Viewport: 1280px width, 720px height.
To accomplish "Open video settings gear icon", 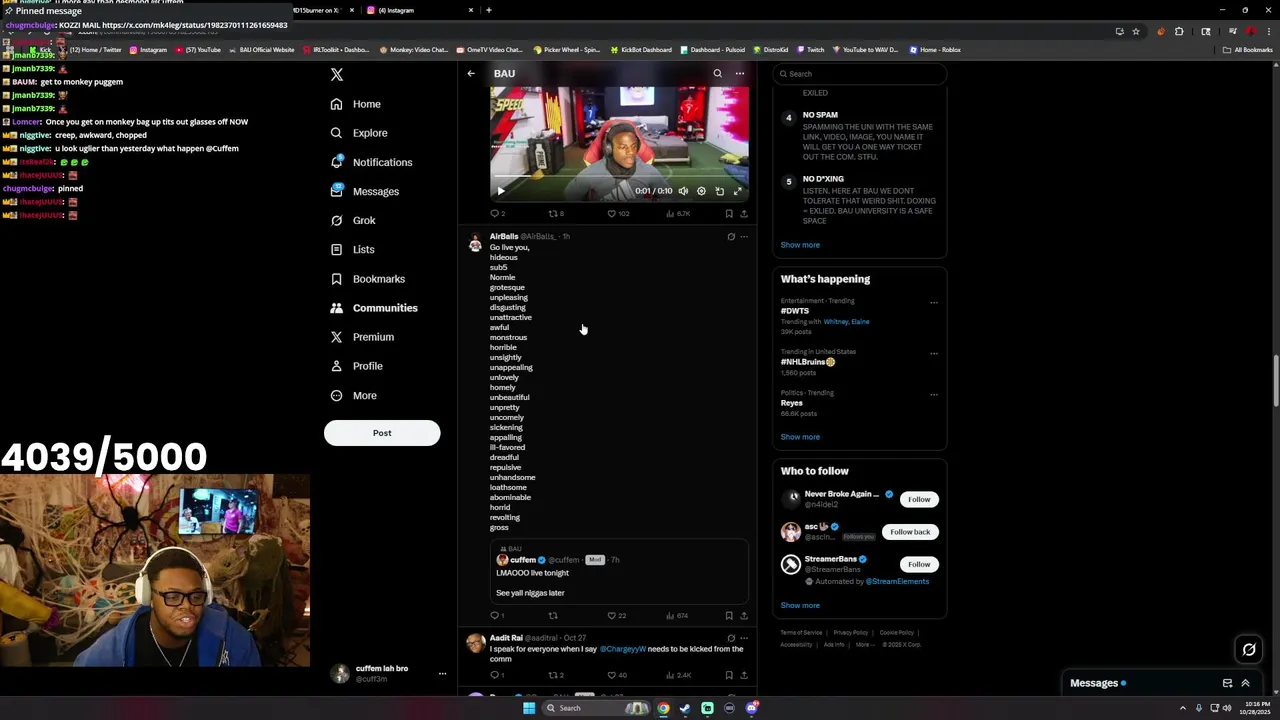I will pyautogui.click(x=701, y=191).
